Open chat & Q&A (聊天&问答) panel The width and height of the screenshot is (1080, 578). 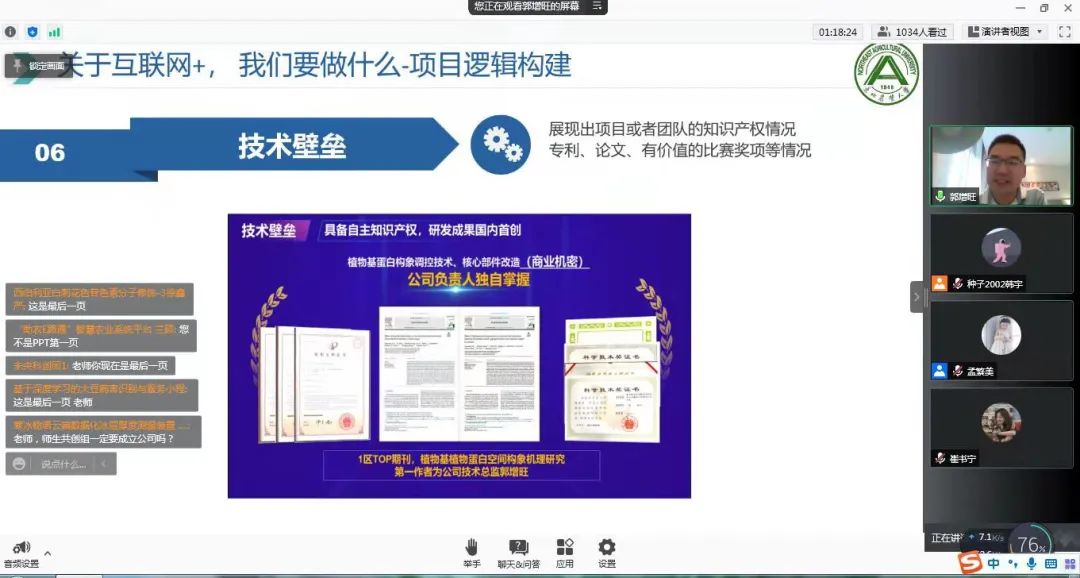(x=518, y=547)
